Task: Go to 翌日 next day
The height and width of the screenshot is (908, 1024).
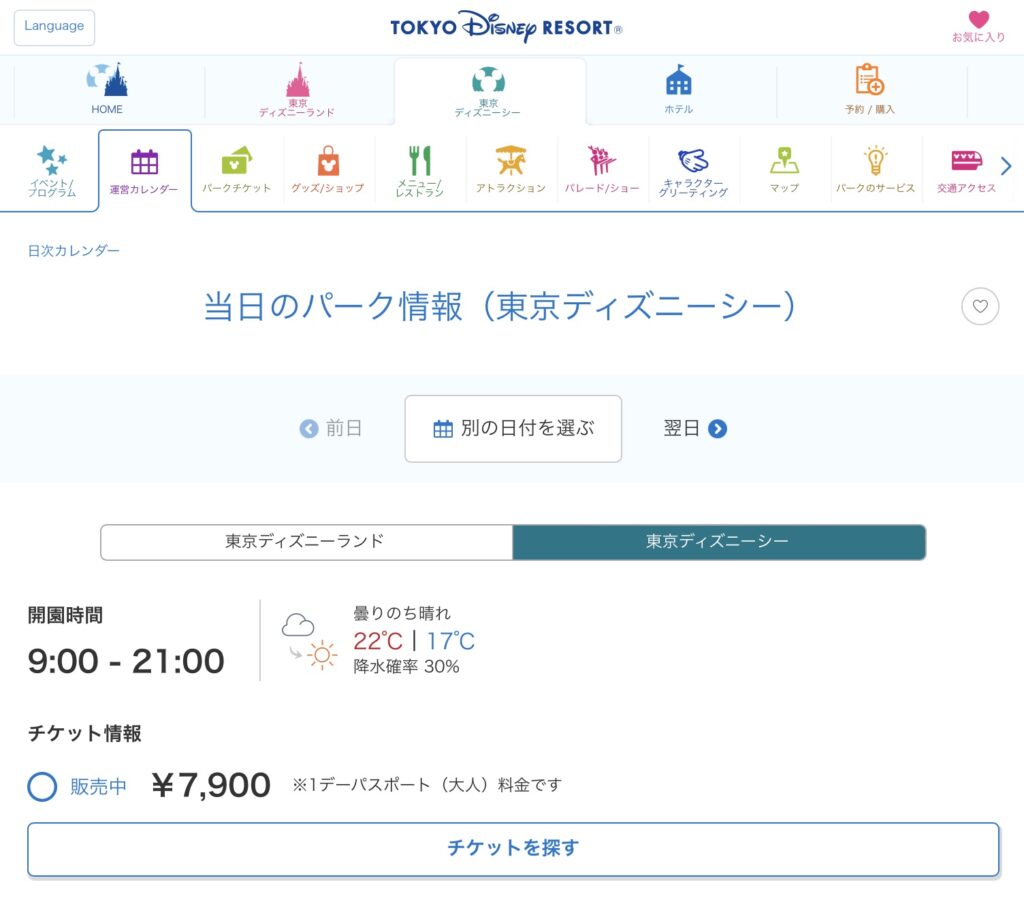Action: 695,429
